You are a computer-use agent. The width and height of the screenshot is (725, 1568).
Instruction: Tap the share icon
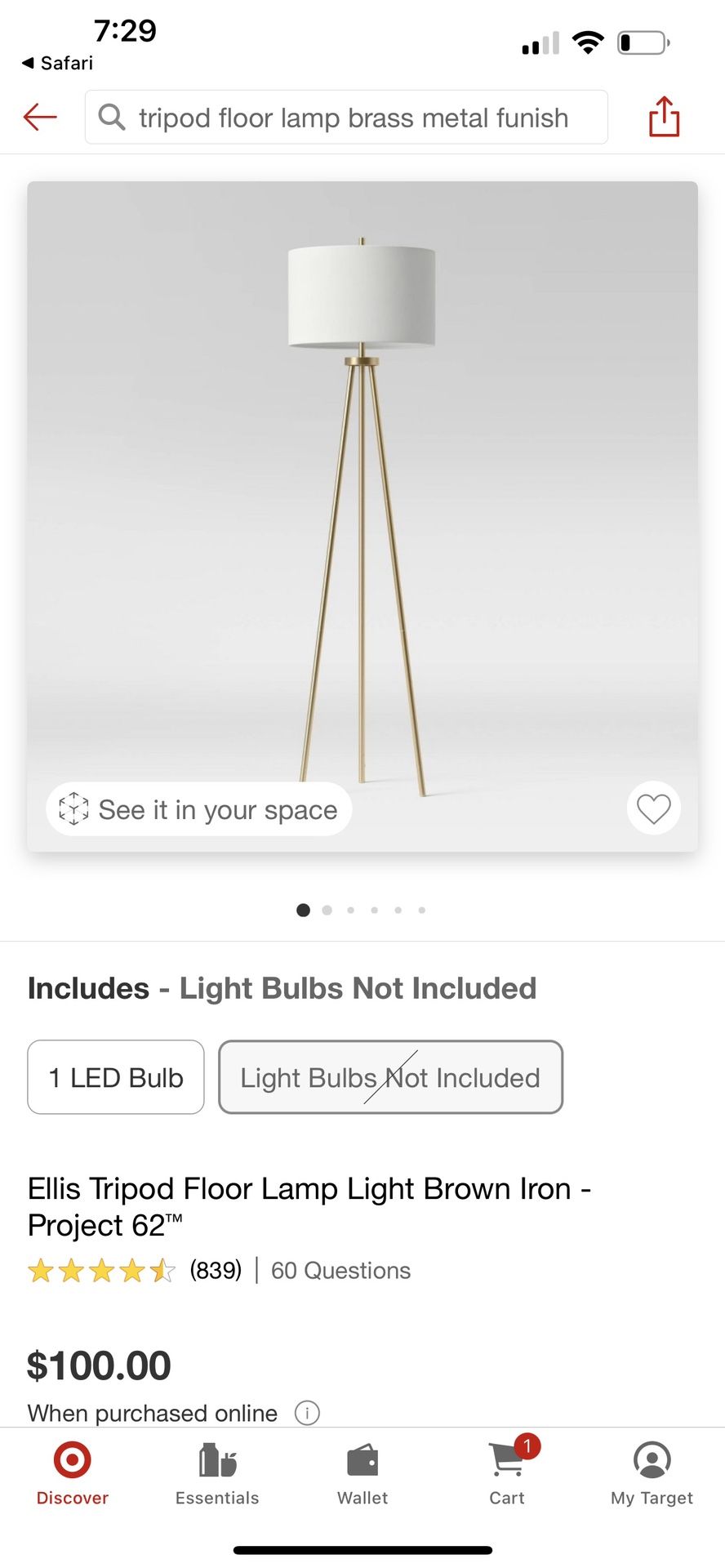point(664,117)
